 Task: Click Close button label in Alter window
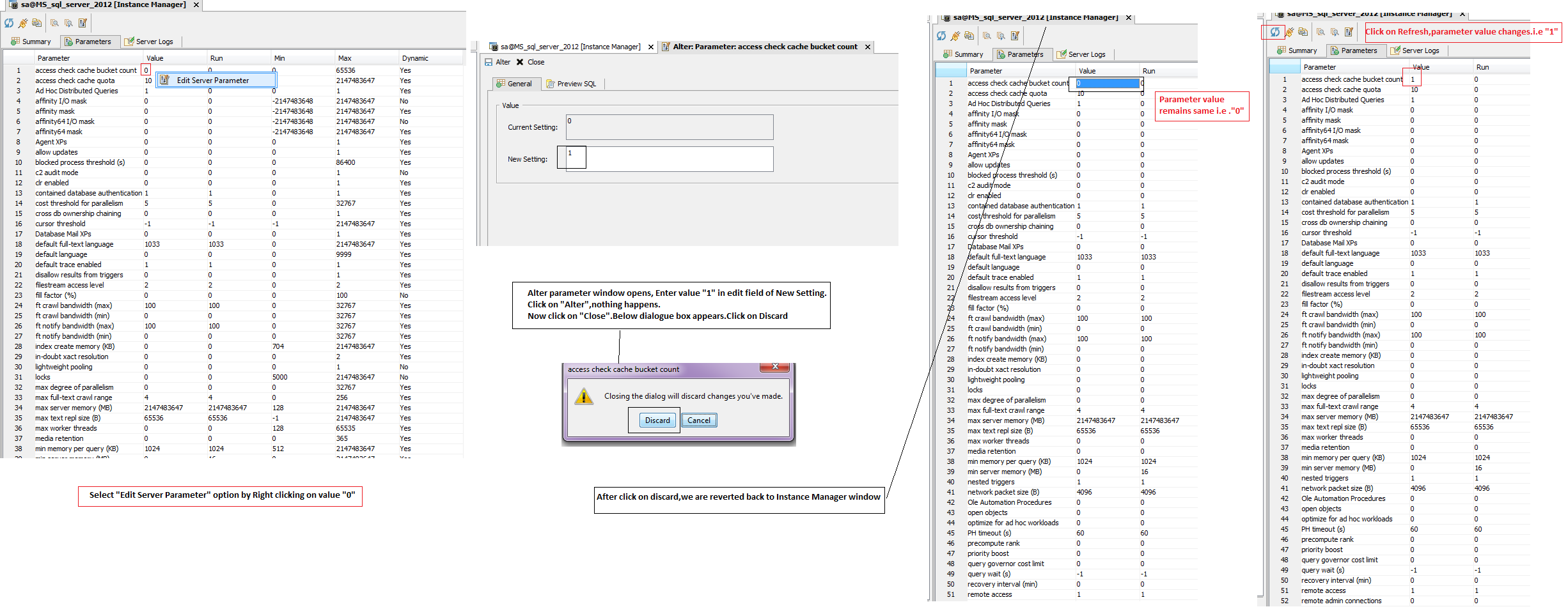tap(536, 62)
